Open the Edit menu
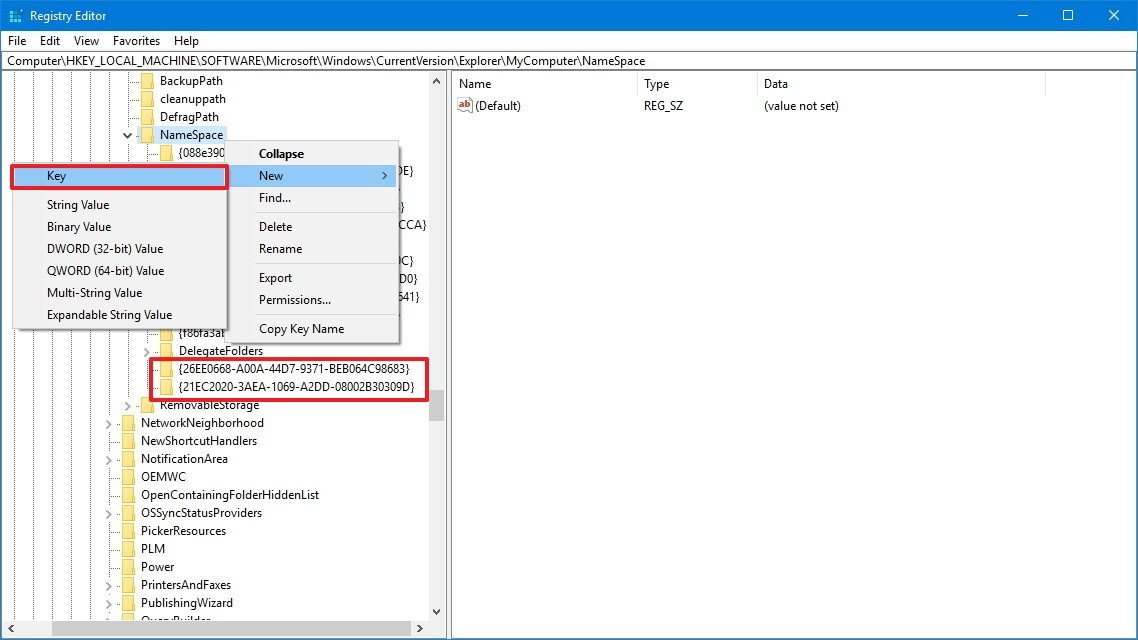This screenshot has width=1138, height=640. 50,41
